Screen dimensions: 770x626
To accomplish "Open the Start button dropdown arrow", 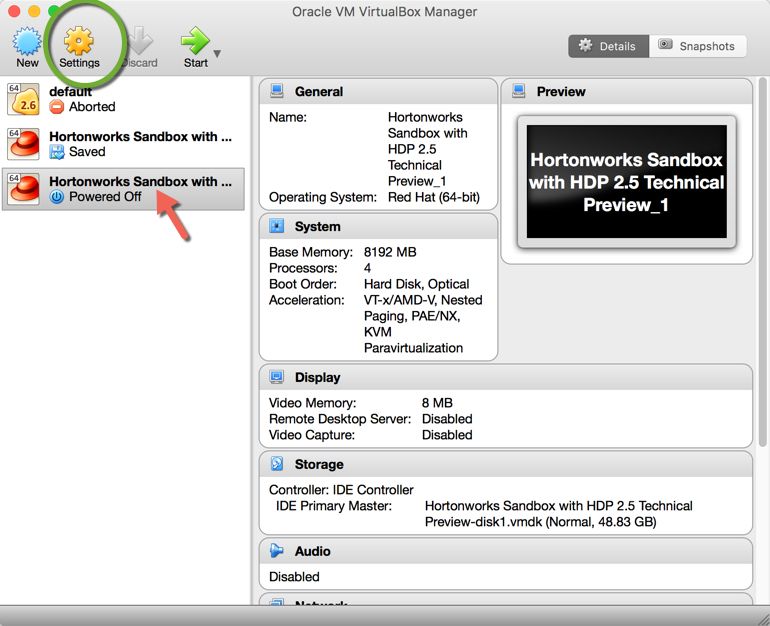I will [217, 54].
